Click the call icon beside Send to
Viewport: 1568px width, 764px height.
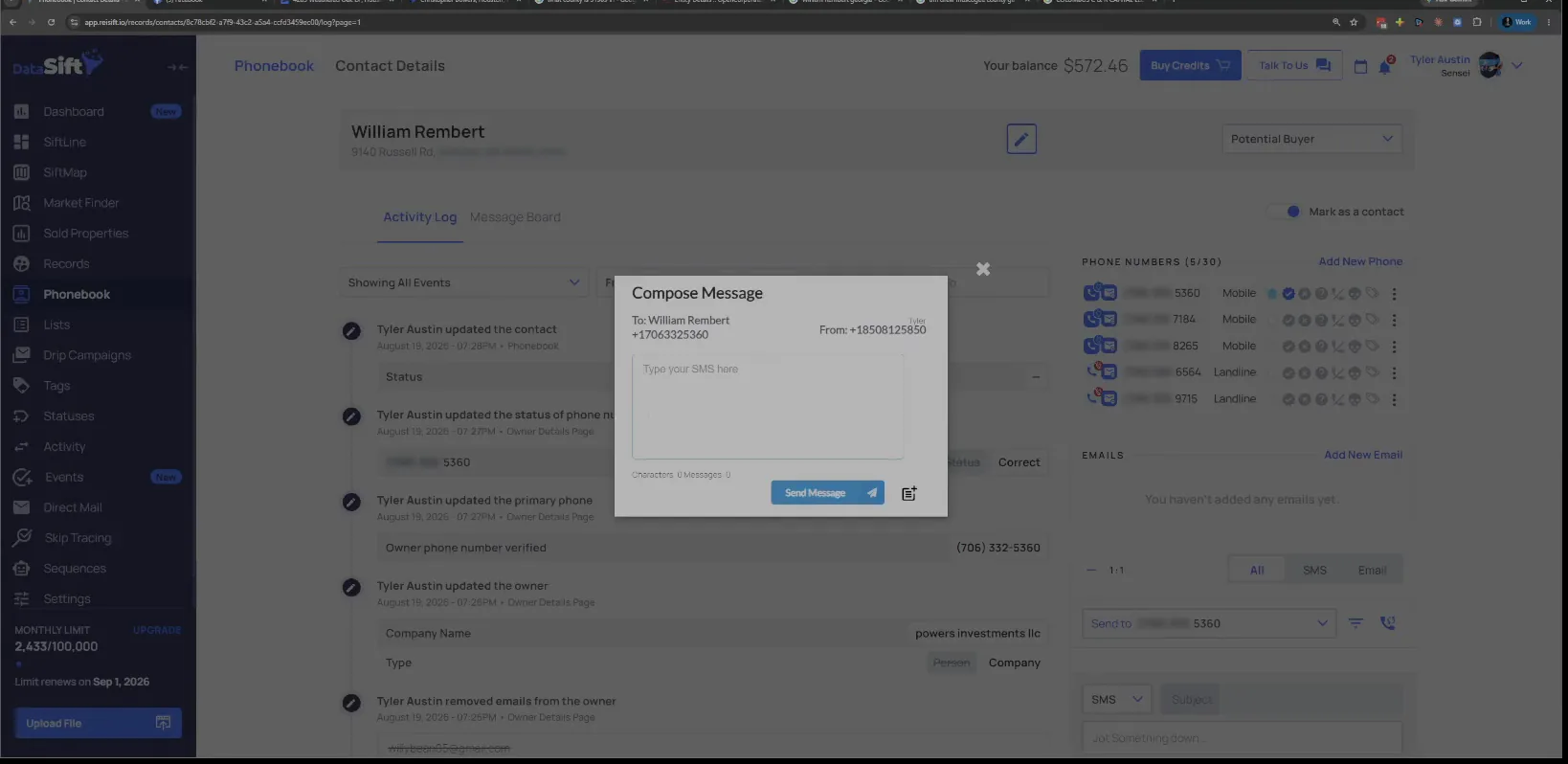(x=1387, y=623)
